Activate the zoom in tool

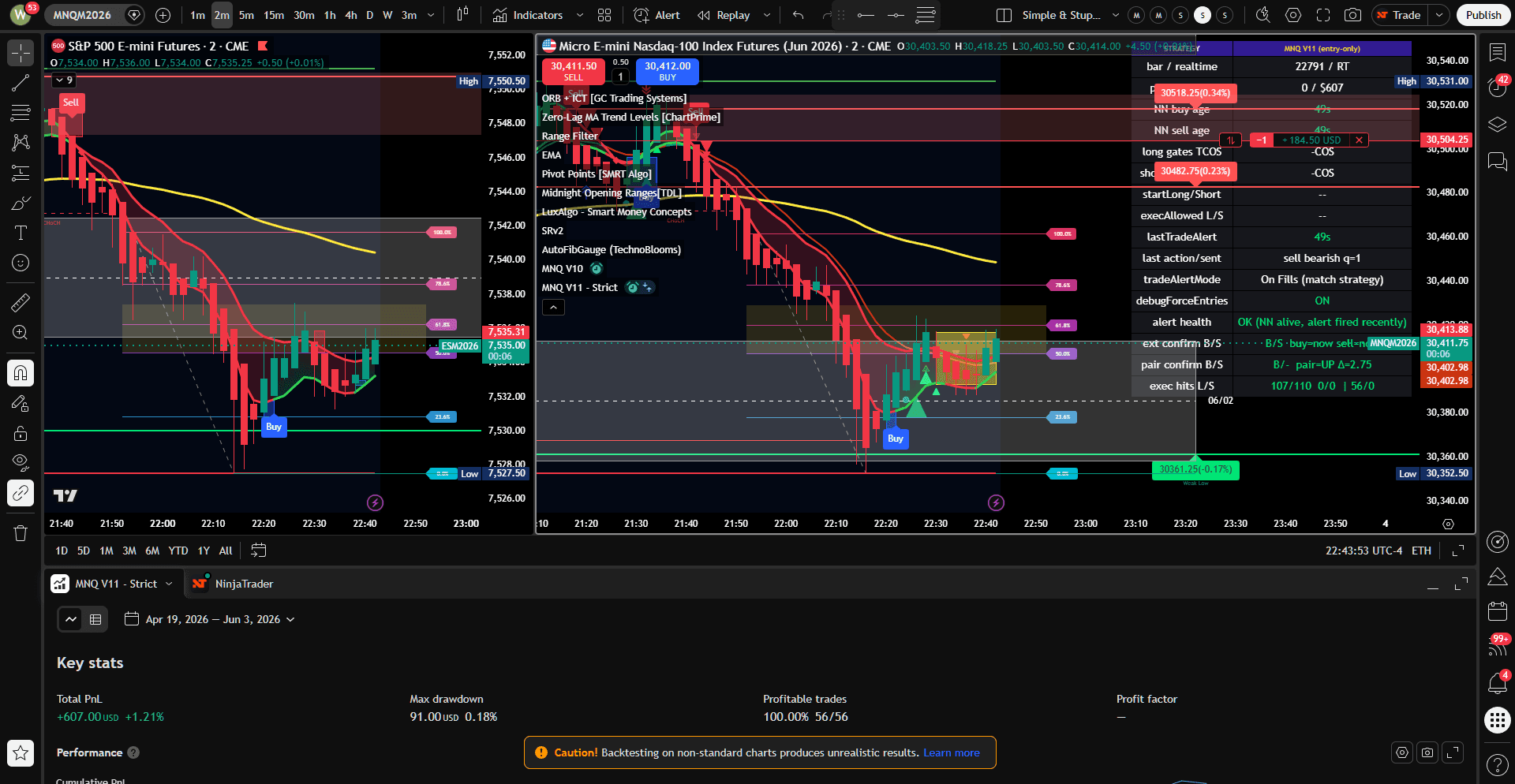click(x=21, y=332)
